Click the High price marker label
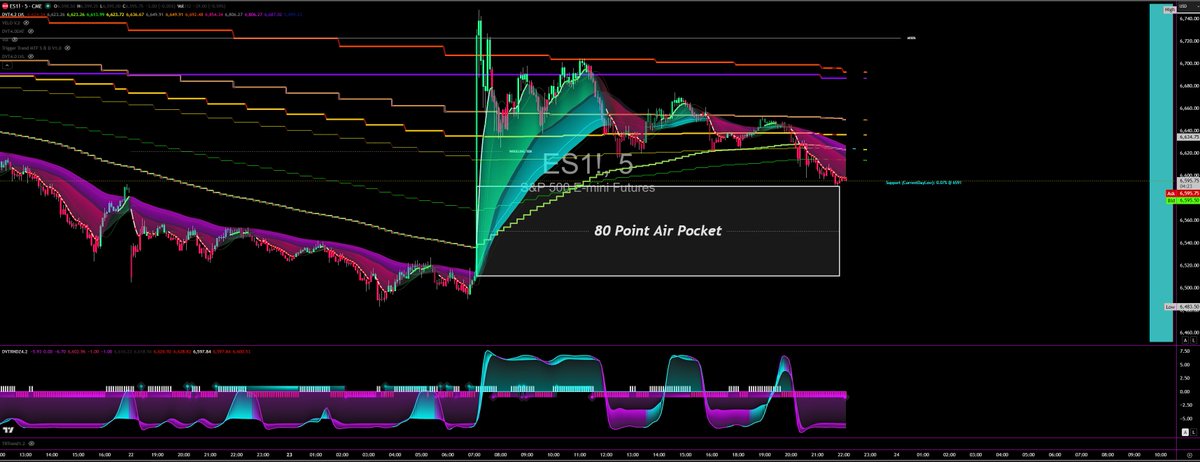1200x462 pixels. tap(1170, 10)
